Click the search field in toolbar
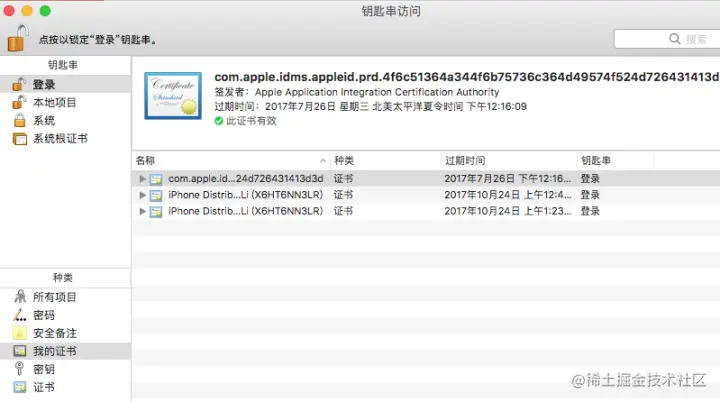The image size is (720, 402). [667, 39]
